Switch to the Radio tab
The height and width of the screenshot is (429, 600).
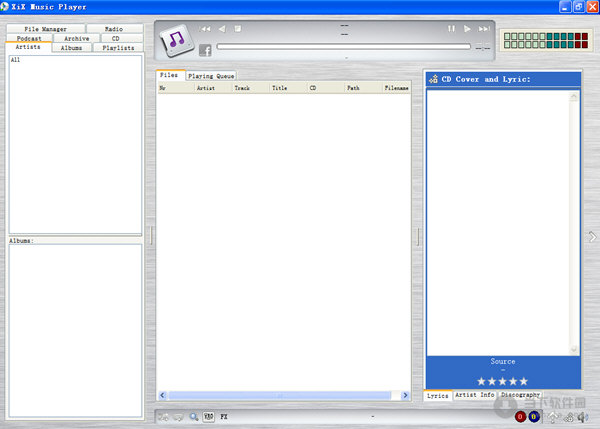tap(114, 29)
